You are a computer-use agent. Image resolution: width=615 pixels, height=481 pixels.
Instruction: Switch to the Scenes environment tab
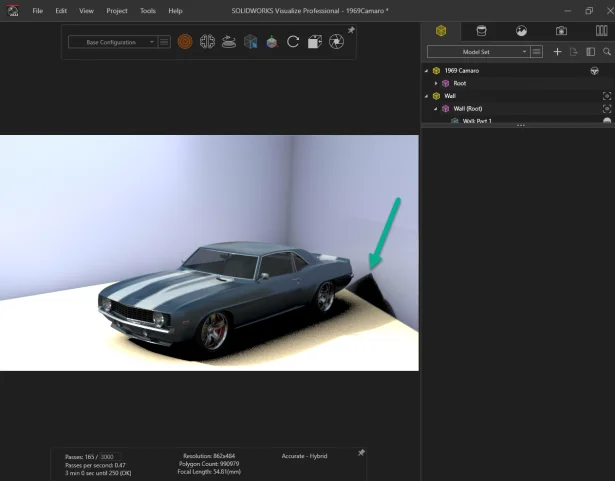(521, 31)
